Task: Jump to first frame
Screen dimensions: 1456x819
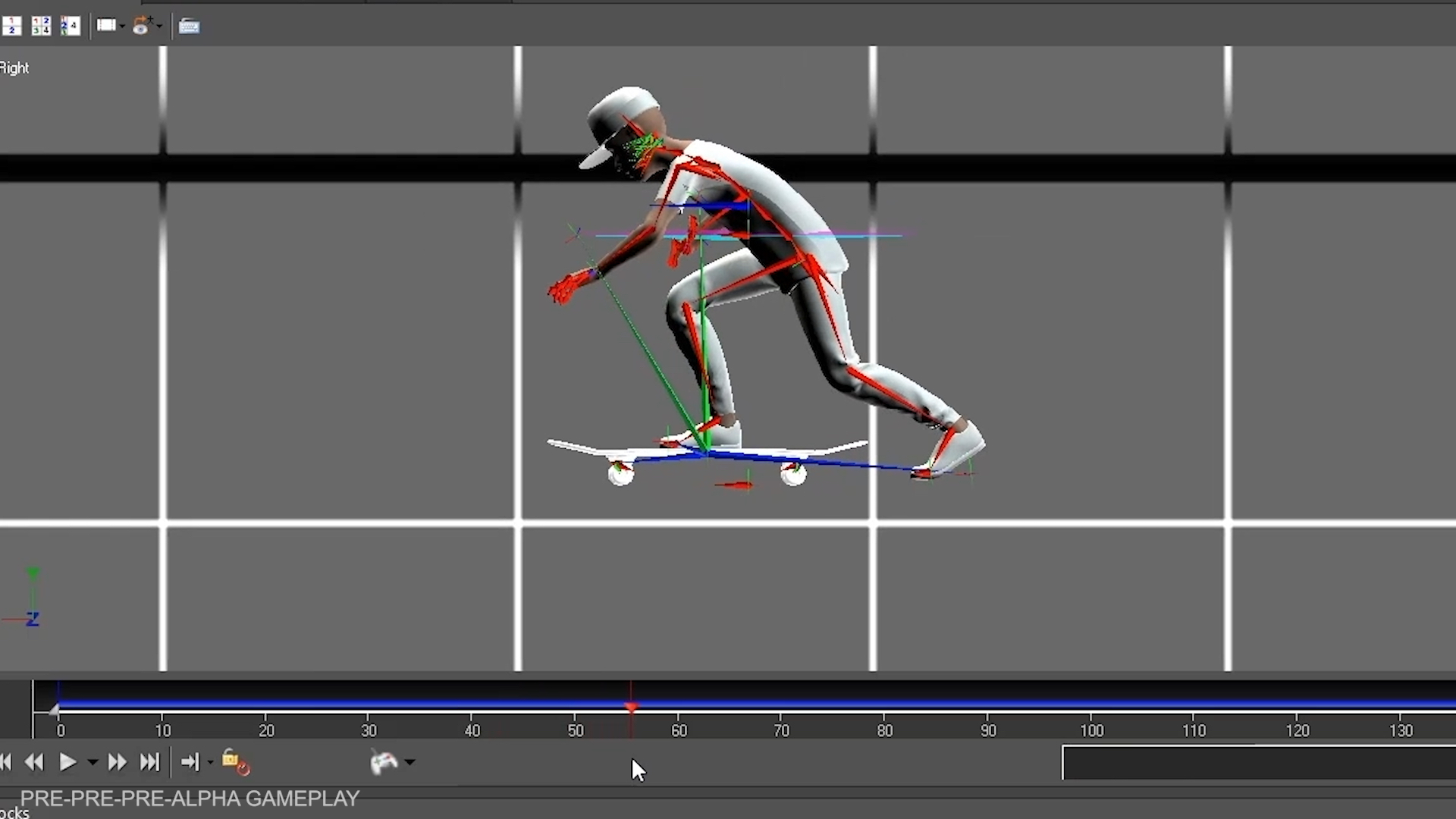Action: (6, 762)
